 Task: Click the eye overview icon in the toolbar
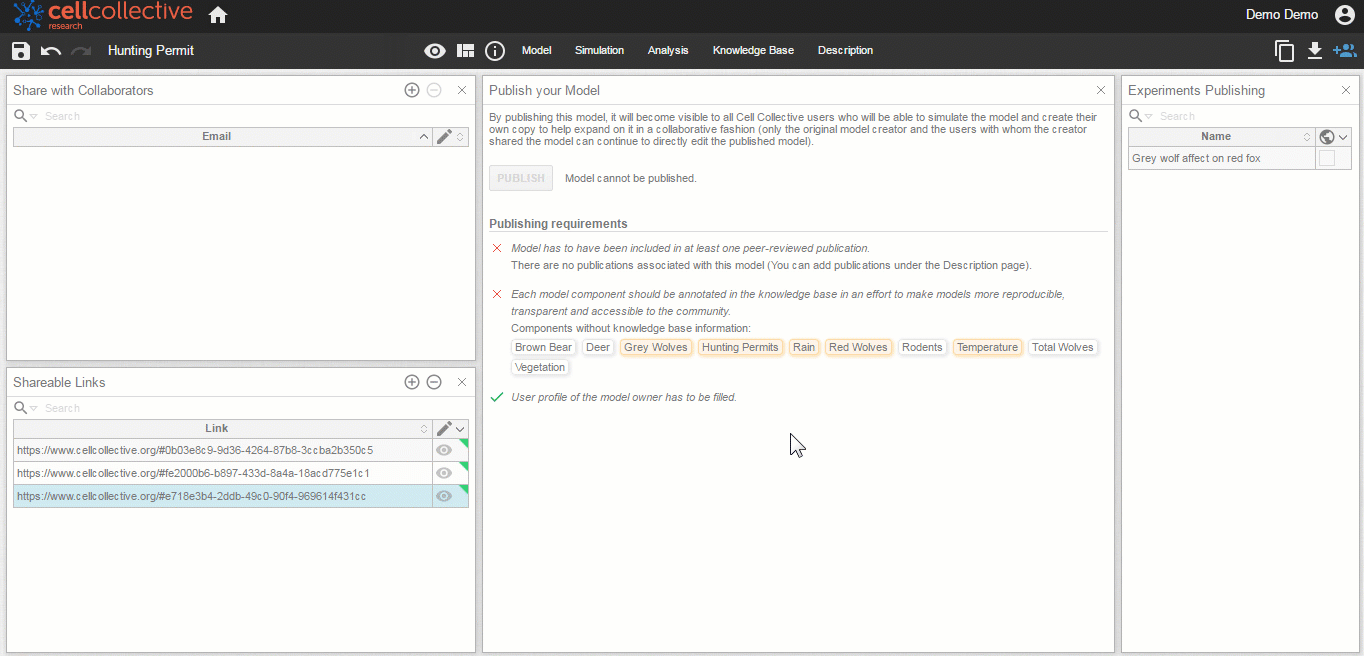click(434, 51)
